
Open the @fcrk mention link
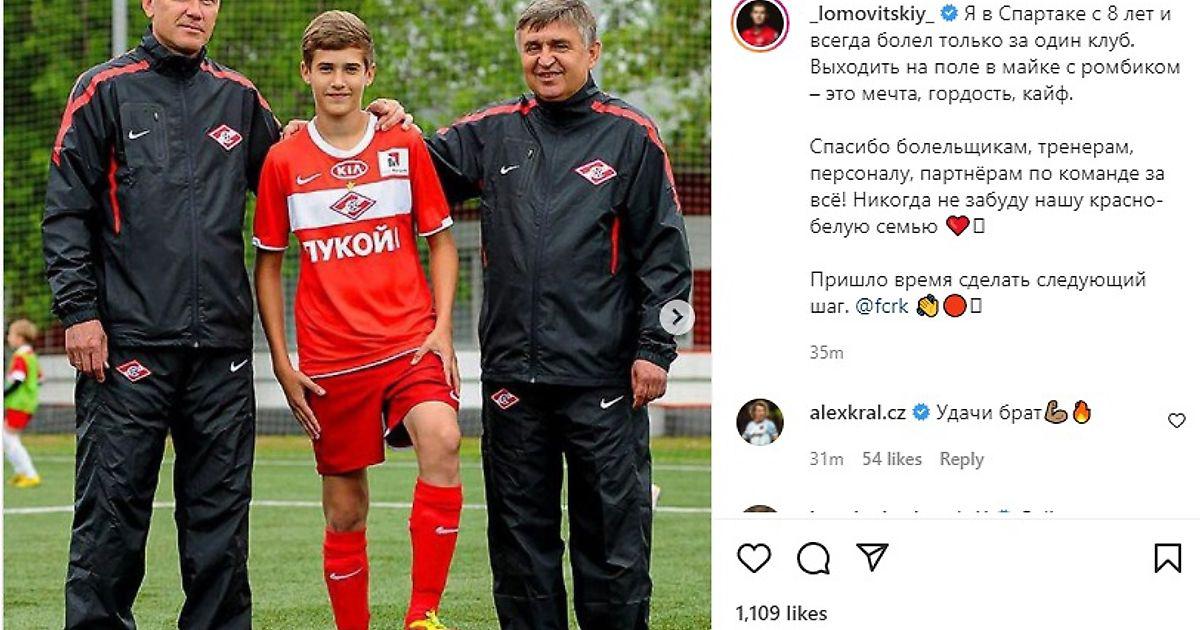point(883,306)
